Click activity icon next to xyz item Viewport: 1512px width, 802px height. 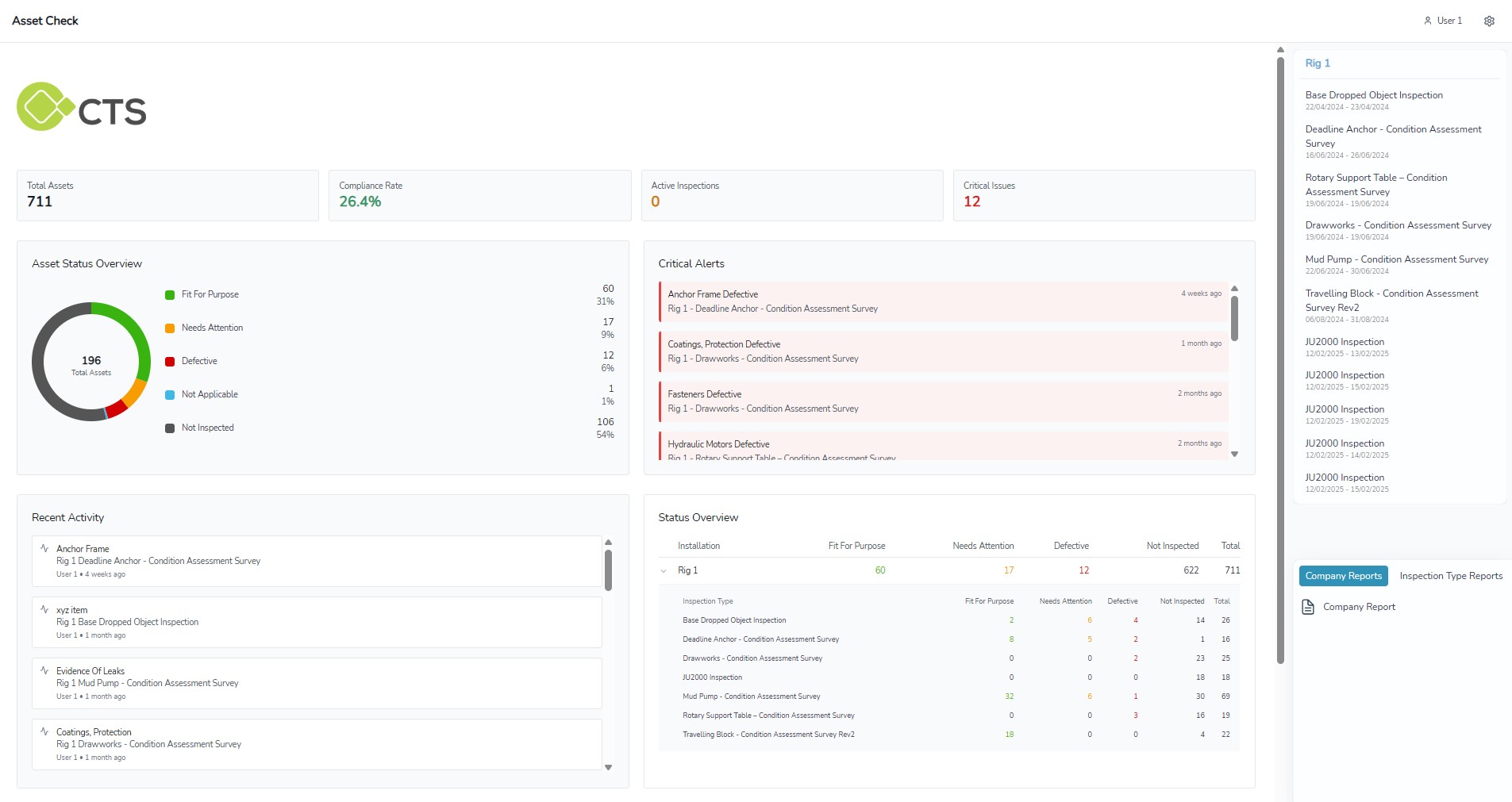point(44,609)
